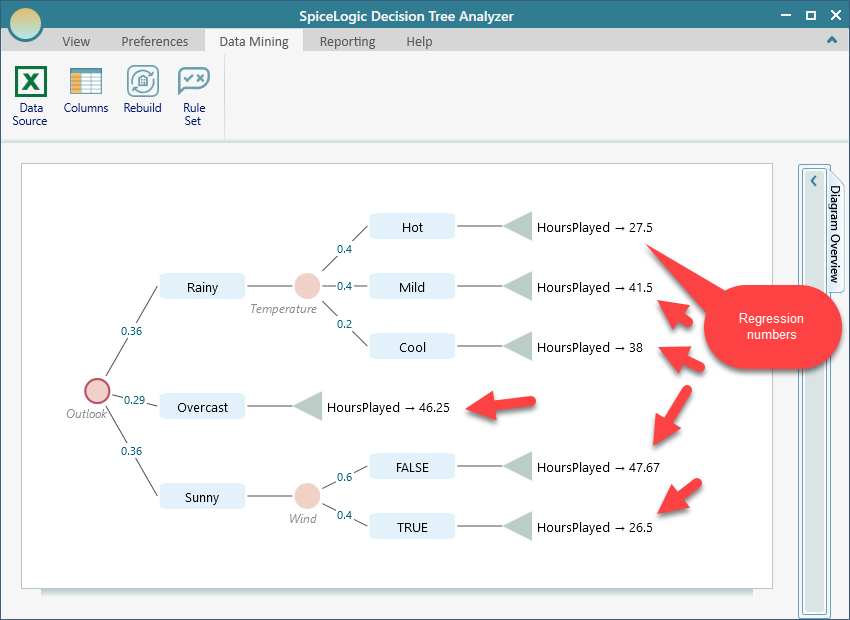Switch to the View tab
The height and width of the screenshot is (620, 850).
(x=76, y=41)
